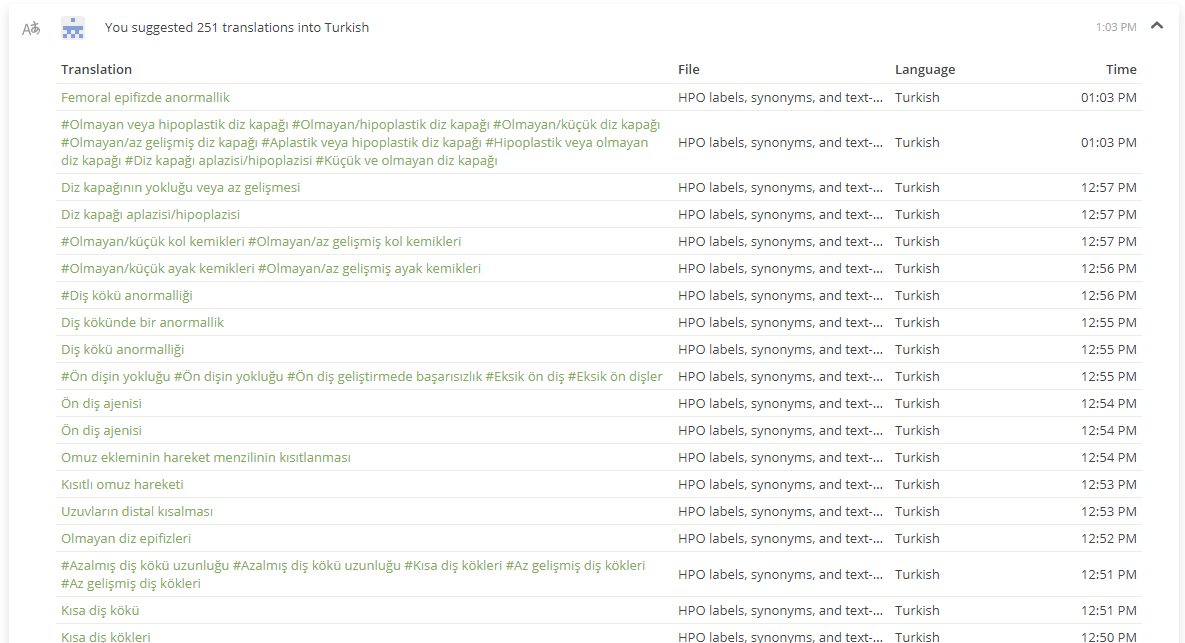Click the HPO labels file for 'Kısa diş kökü'
This screenshot has width=1185, height=643.
click(780, 611)
